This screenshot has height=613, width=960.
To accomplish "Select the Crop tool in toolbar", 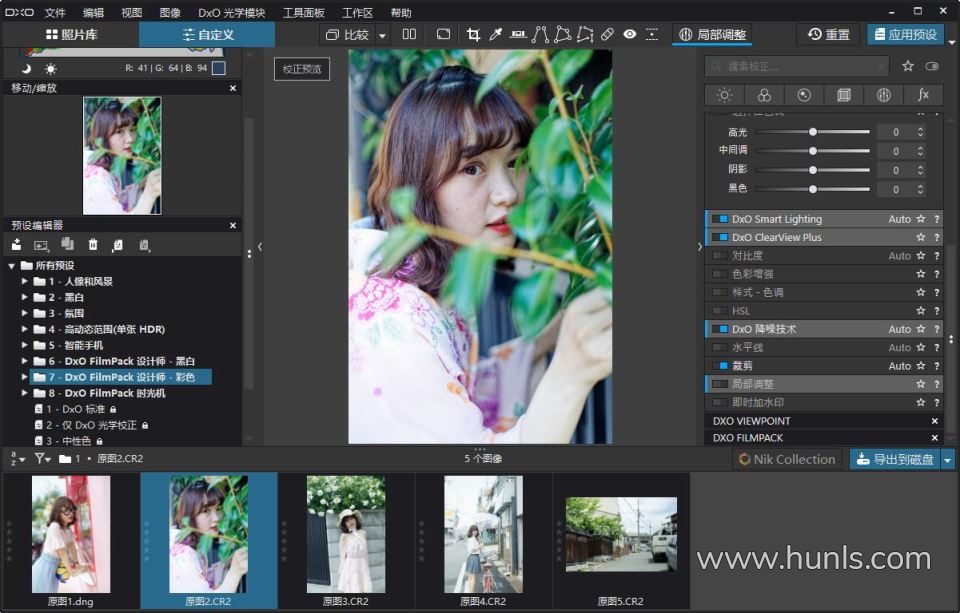I will [473, 35].
